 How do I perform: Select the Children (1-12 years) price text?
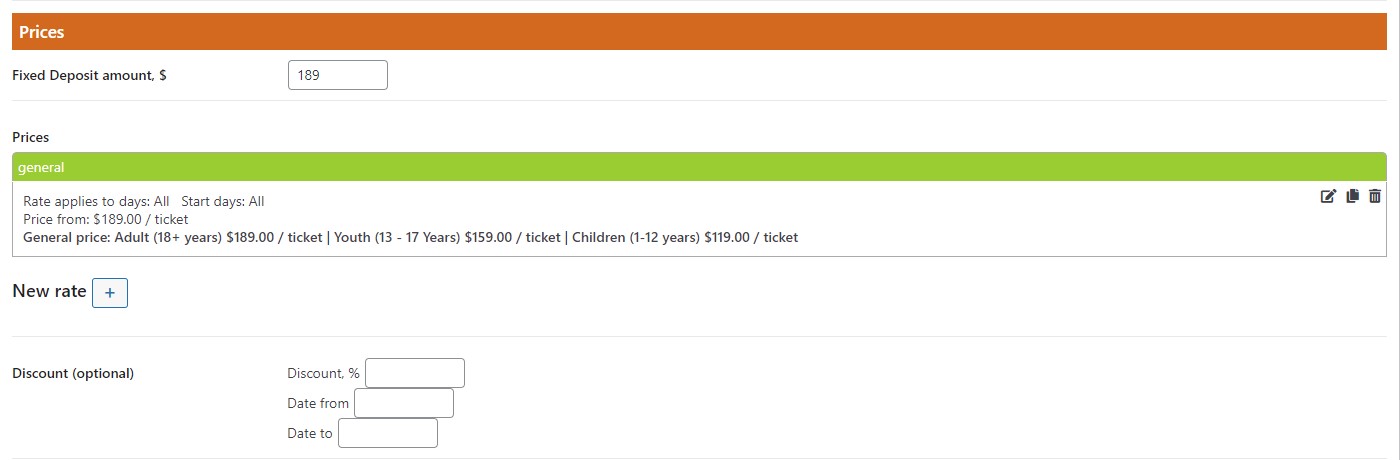tap(685, 237)
